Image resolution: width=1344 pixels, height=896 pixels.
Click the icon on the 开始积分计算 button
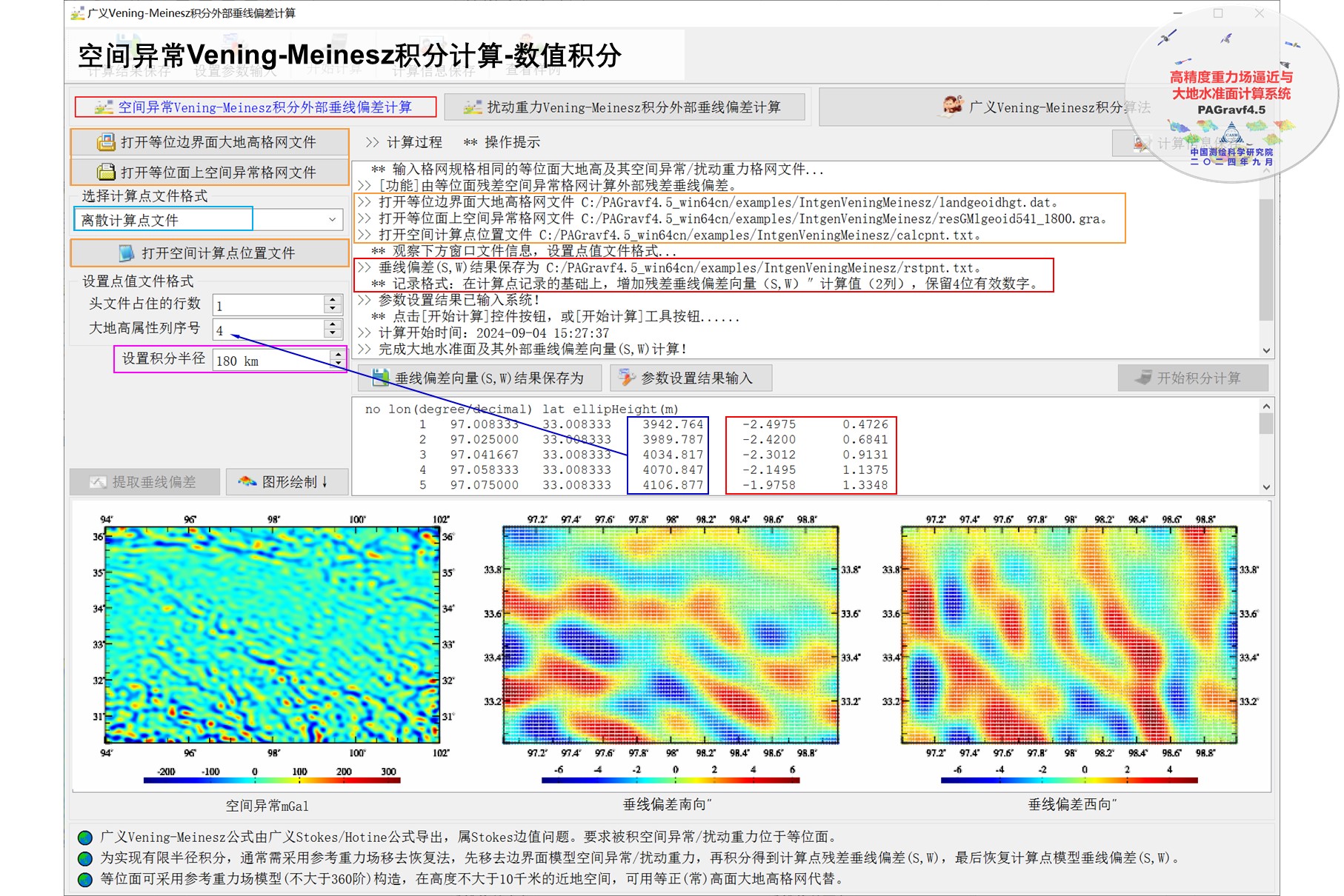click(1143, 378)
